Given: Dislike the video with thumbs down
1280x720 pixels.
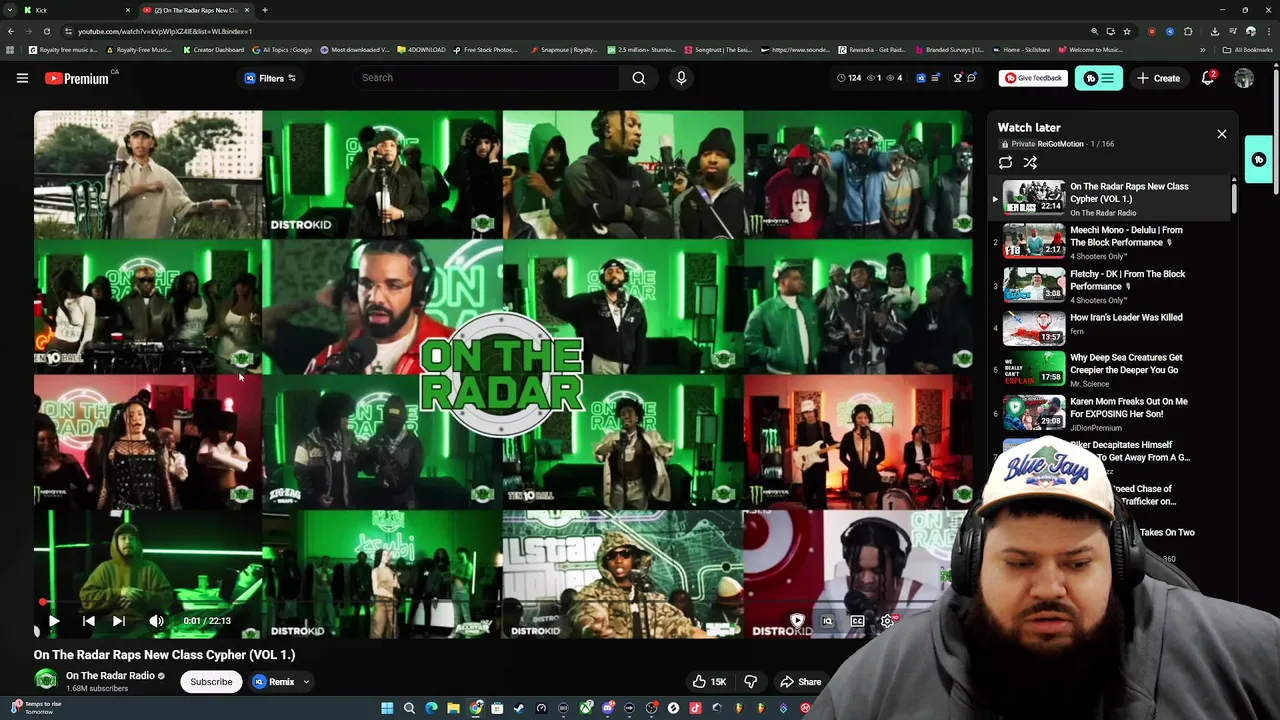Looking at the screenshot, I should coord(751,682).
